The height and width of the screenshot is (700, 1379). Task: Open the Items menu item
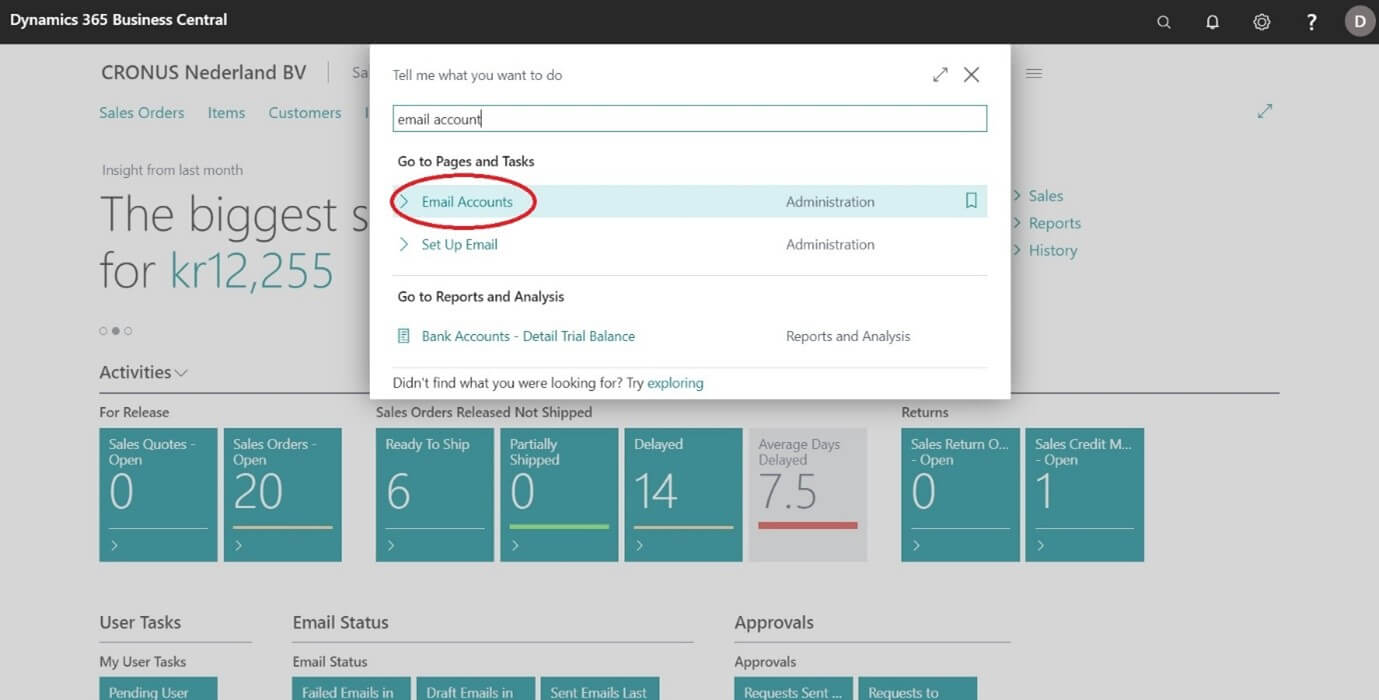tap(226, 113)
